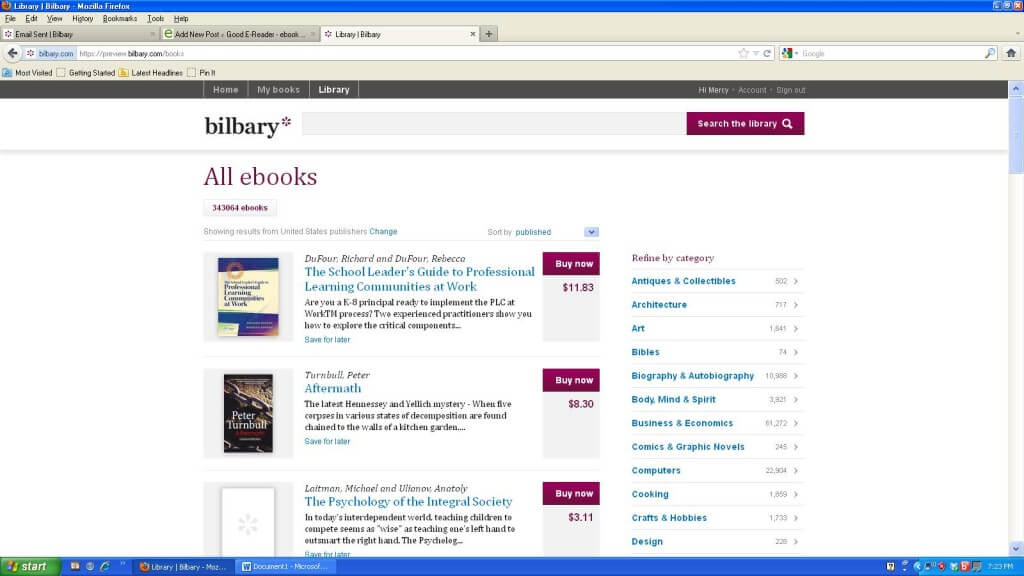Viewport: 1024px width, 576px height.
Task: Open the Aftermath book cover thumbnail
Action: 248,413
